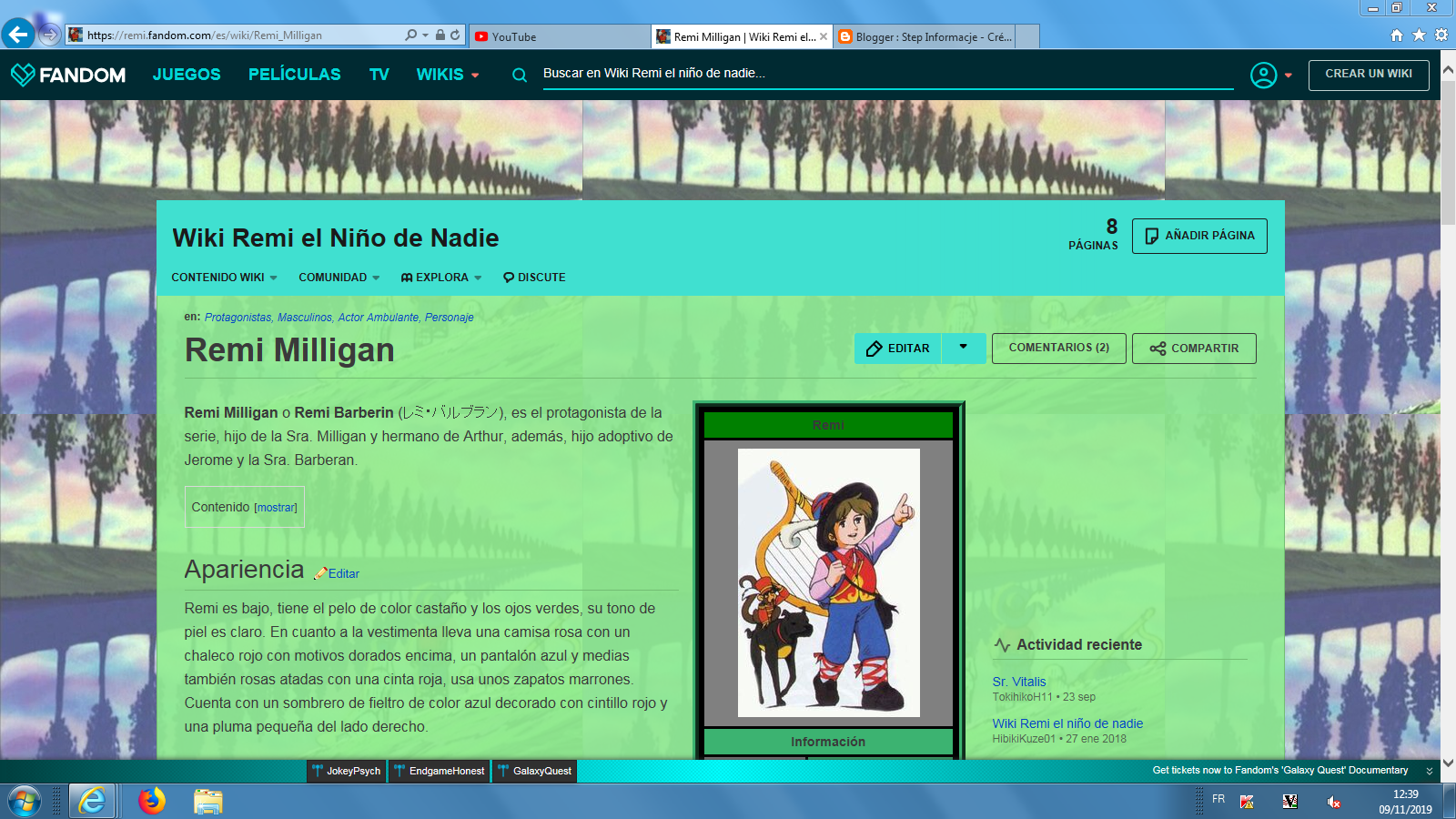Screen dimensions: 1456x819
Task: Click the Remi character infobox image
Action: click(x=828, y=582)
